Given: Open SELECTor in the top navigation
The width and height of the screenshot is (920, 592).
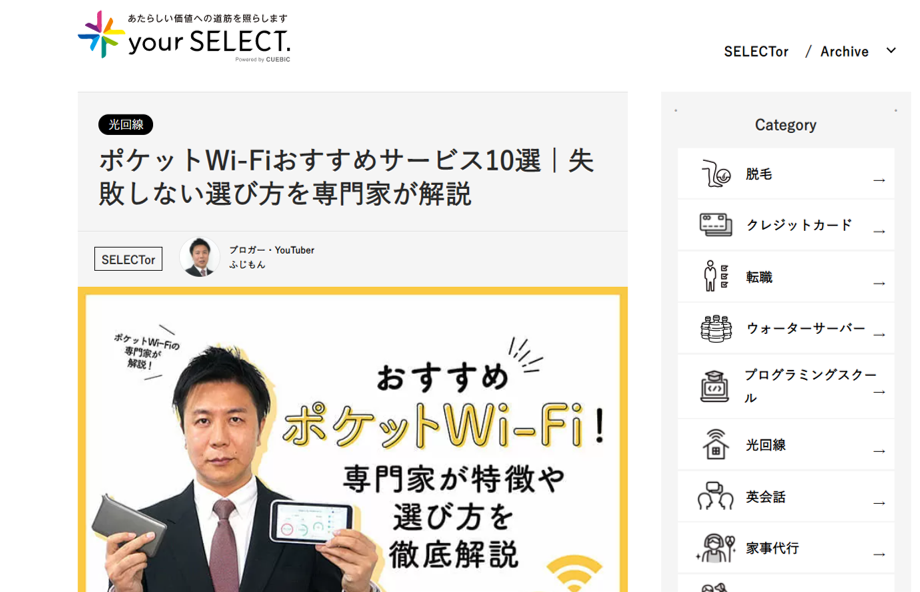Looking at the screenshot, I should [x=756, y=52].
